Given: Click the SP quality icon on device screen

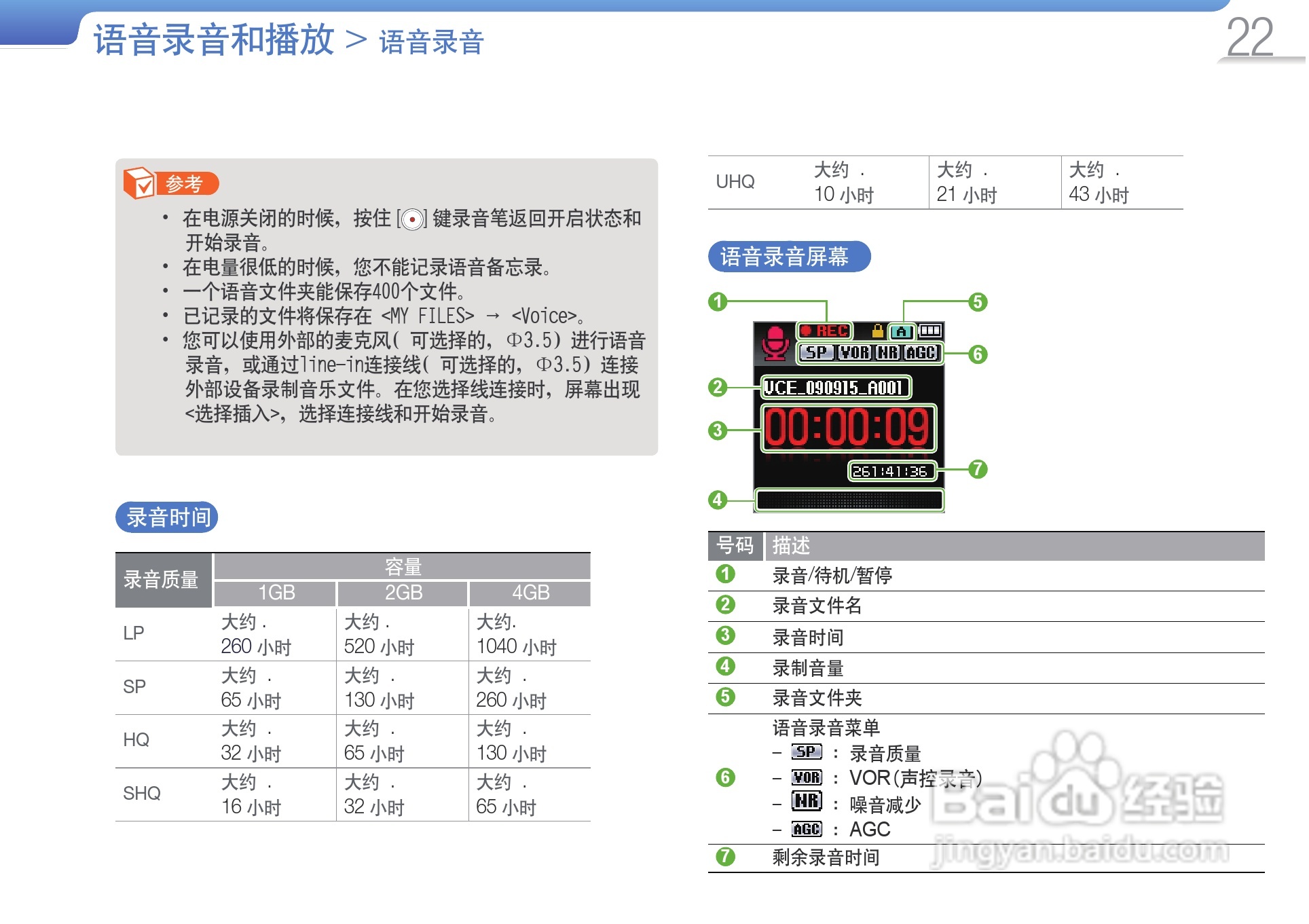Looking at the screenshot, I should [x=815, y=353].
